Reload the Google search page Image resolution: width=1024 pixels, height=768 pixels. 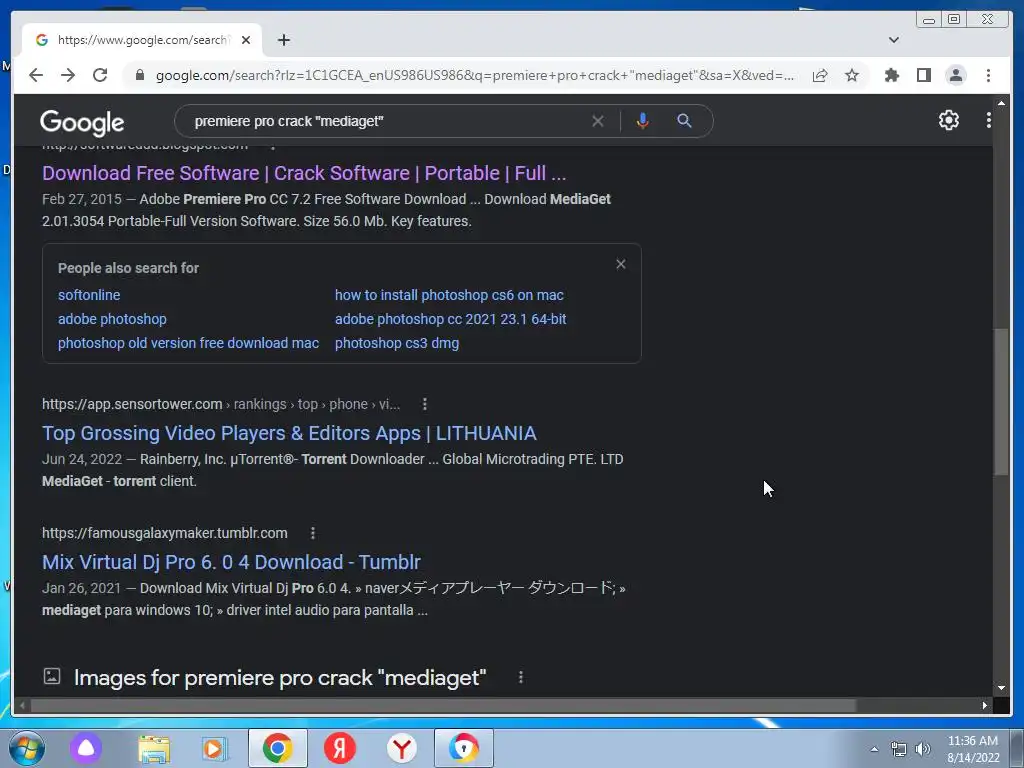tap(100, 75)
